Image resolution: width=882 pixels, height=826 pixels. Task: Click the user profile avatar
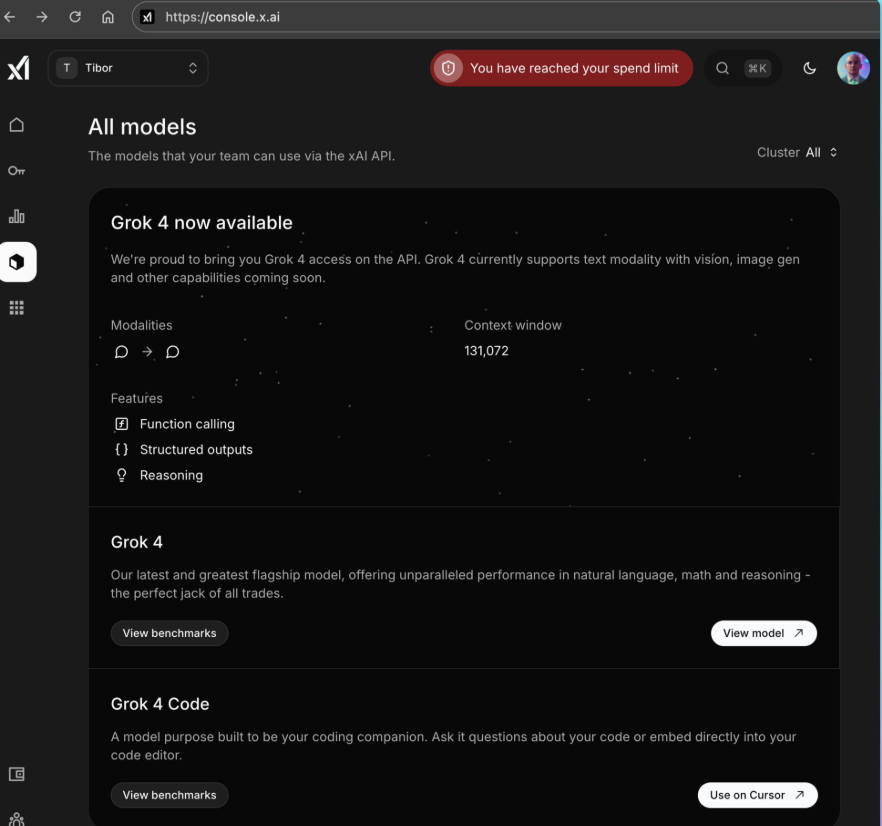pyautogui.click(x=853, y=68)
